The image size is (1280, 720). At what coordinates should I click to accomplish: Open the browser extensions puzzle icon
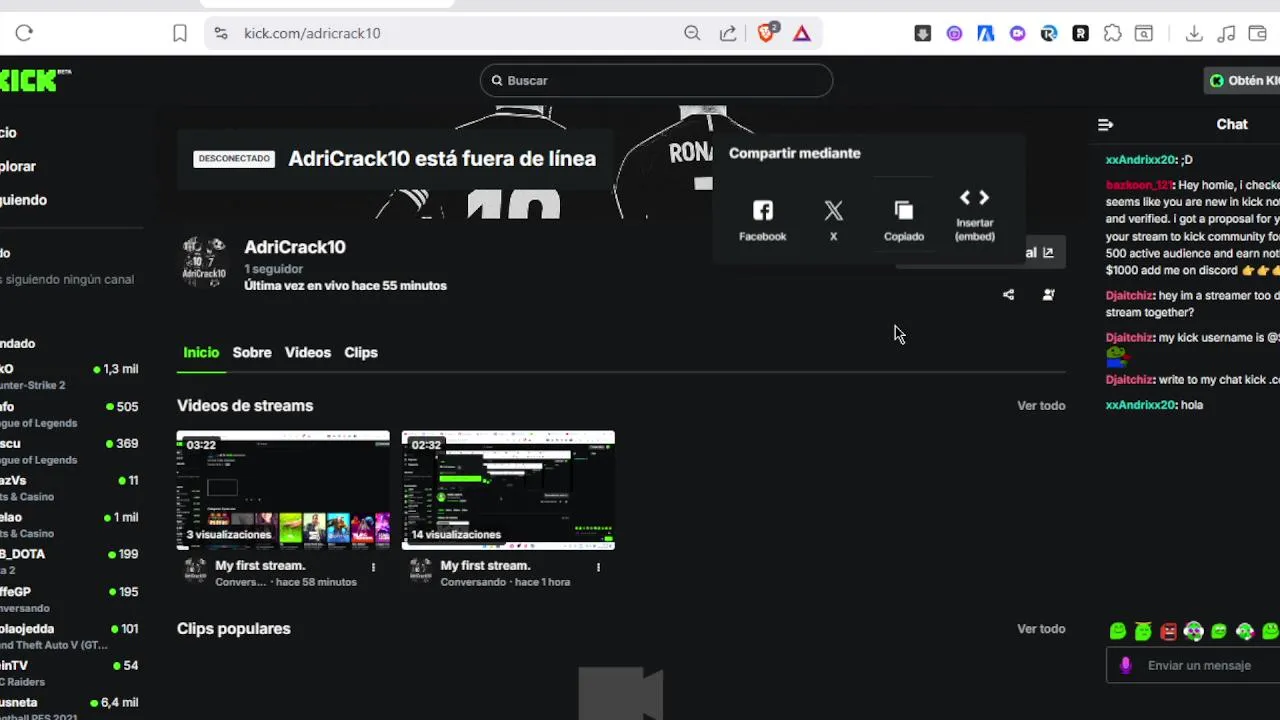[x=1112, y=33]
